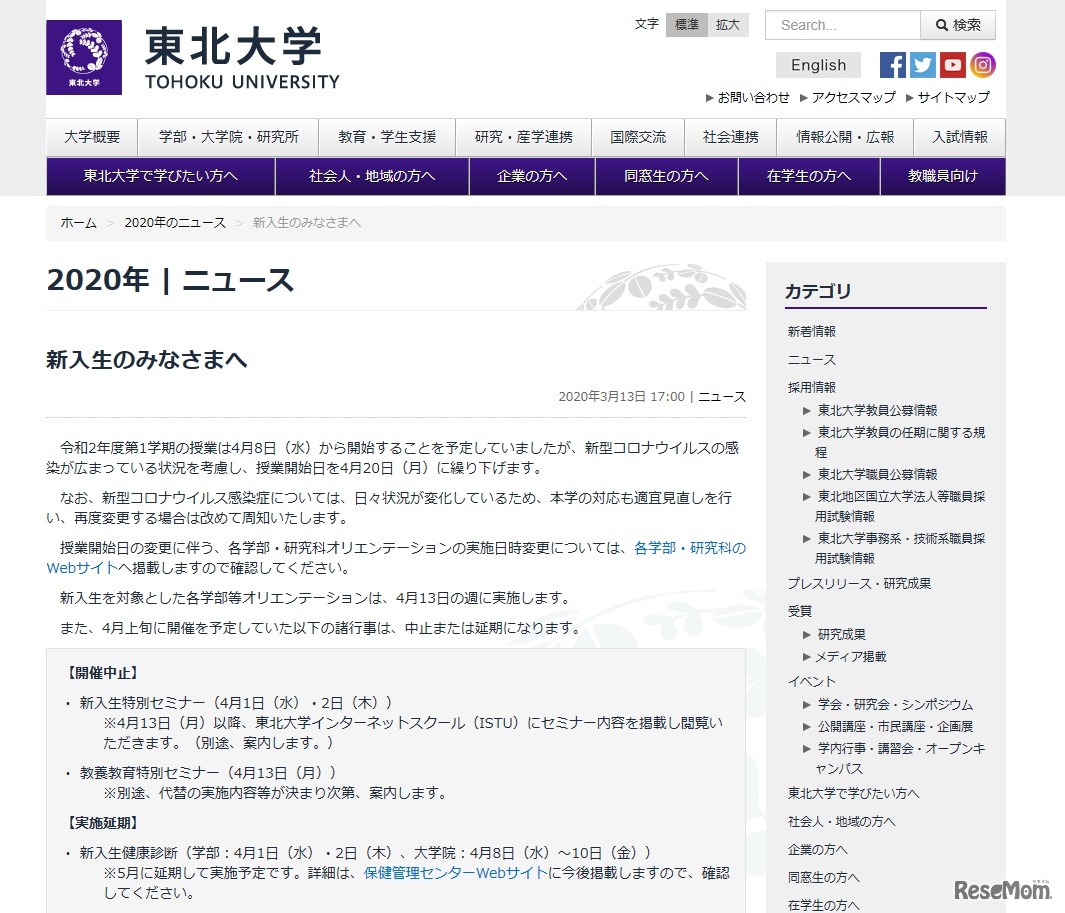The width and height of the screenshot is (1065, 913).
Task: Open 研究・産学連携 menu
Action: [524, 137]
